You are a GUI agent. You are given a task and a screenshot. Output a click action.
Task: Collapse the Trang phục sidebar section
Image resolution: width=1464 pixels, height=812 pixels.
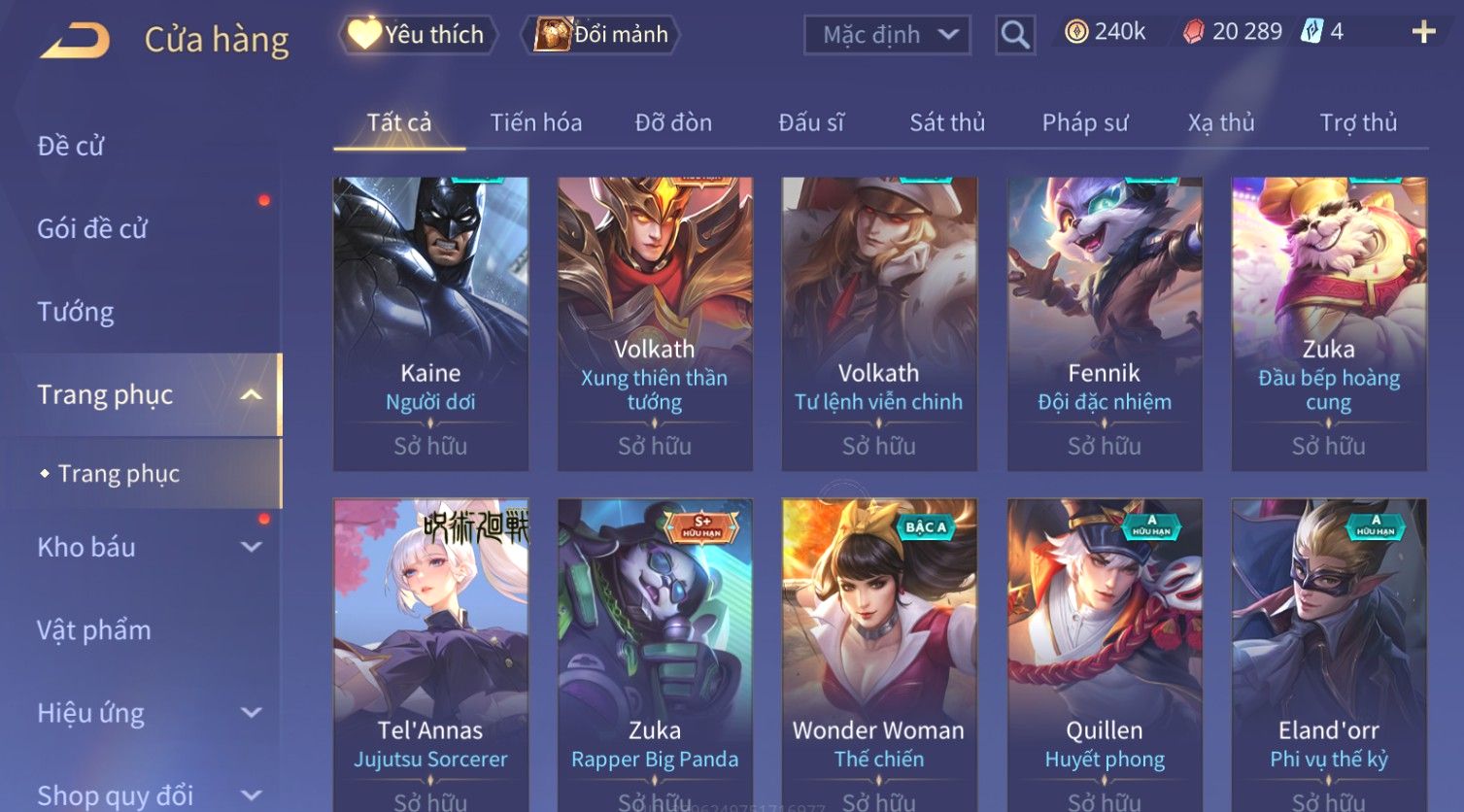point(251,394)
